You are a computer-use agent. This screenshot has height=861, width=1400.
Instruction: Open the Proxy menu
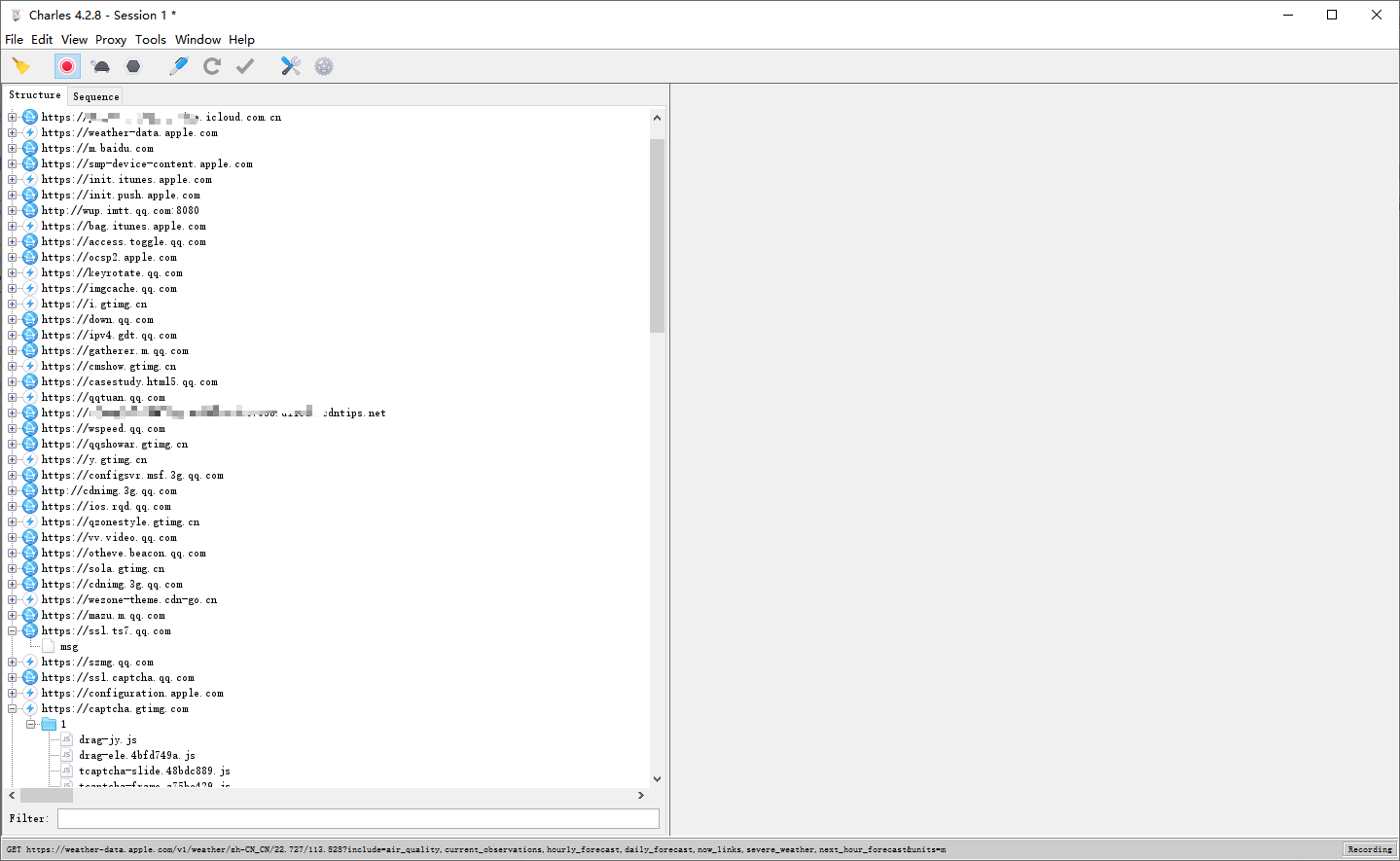(x=111, y=40)
